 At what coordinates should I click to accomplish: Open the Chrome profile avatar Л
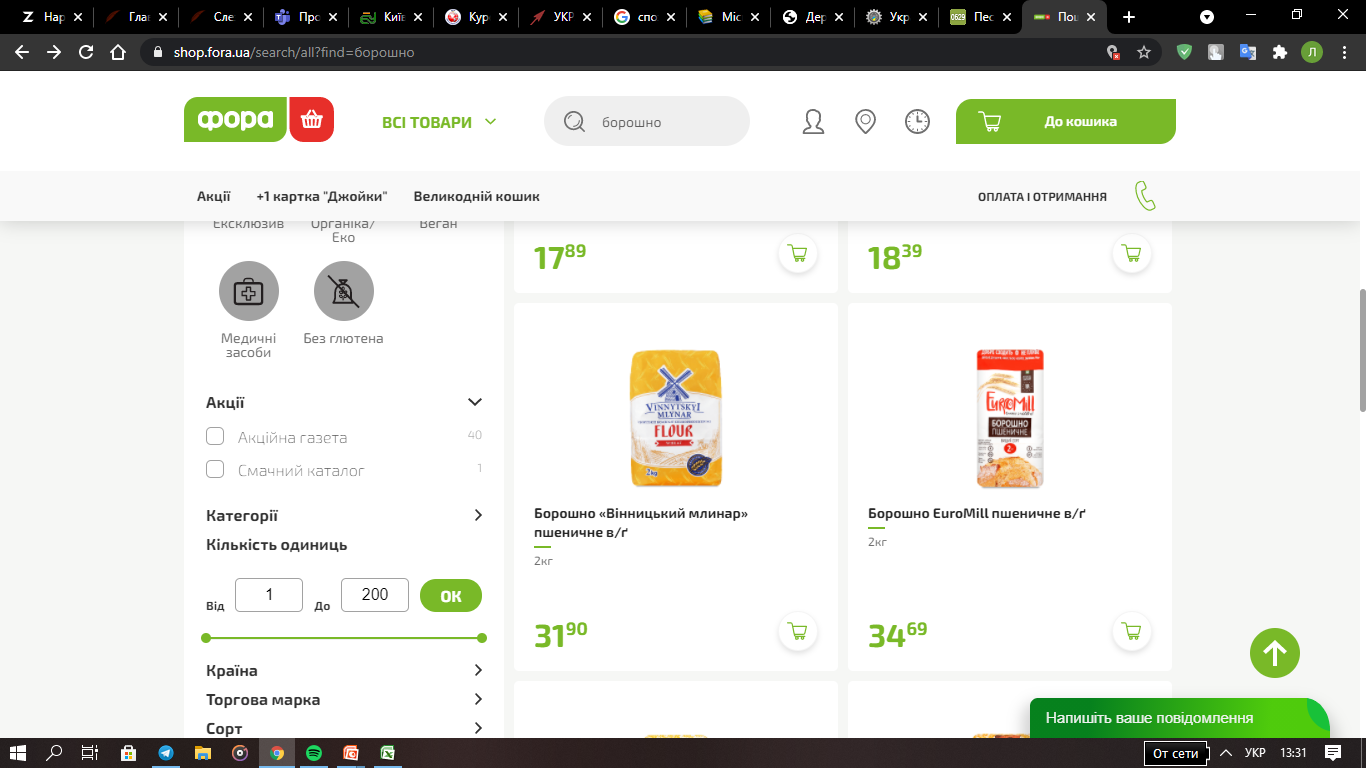(x=1312, y=52)
